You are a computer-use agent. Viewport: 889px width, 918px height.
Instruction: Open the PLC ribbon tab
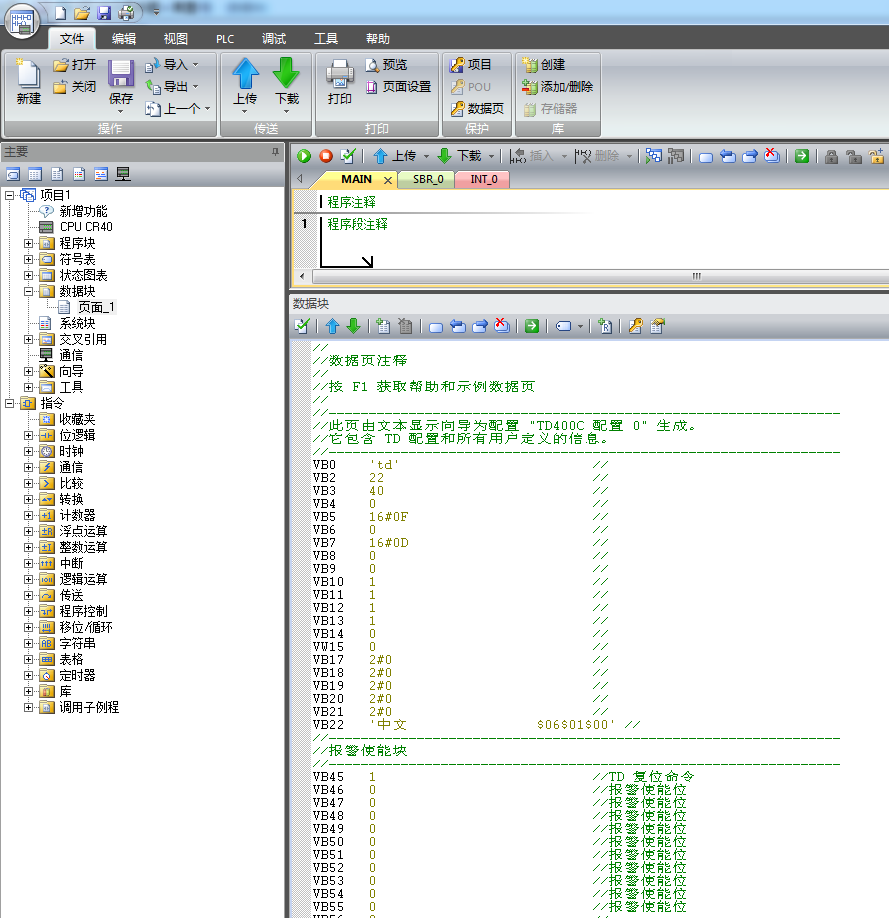pos(225,39)
